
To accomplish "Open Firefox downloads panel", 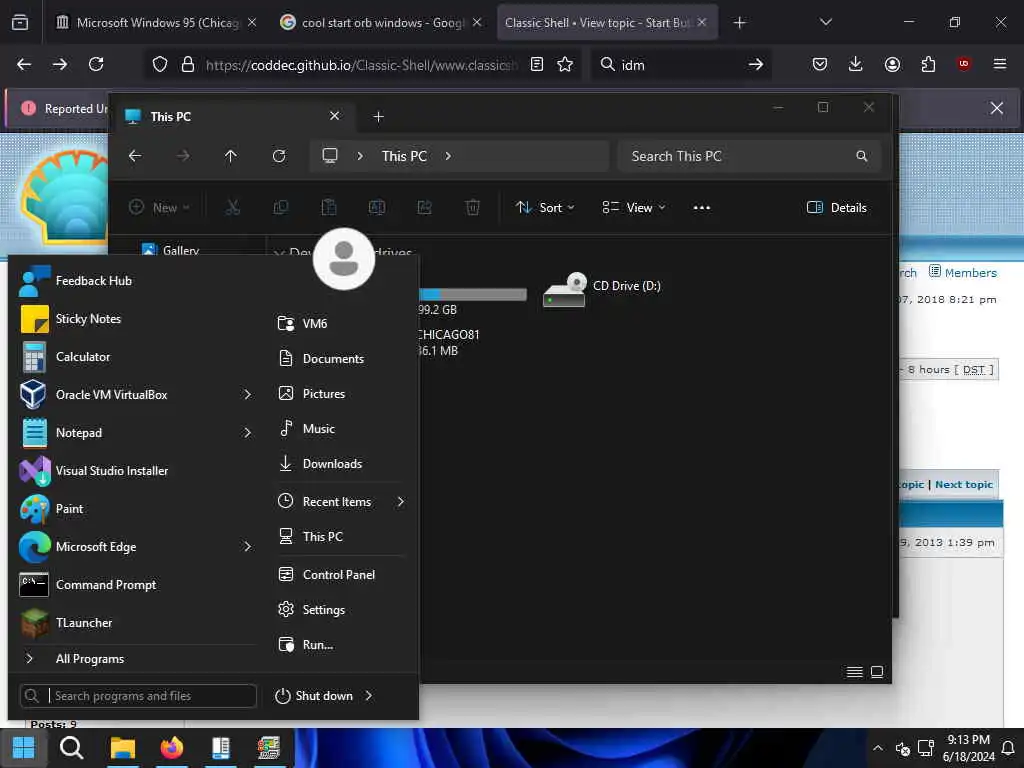I will click(x=856, y=64).
